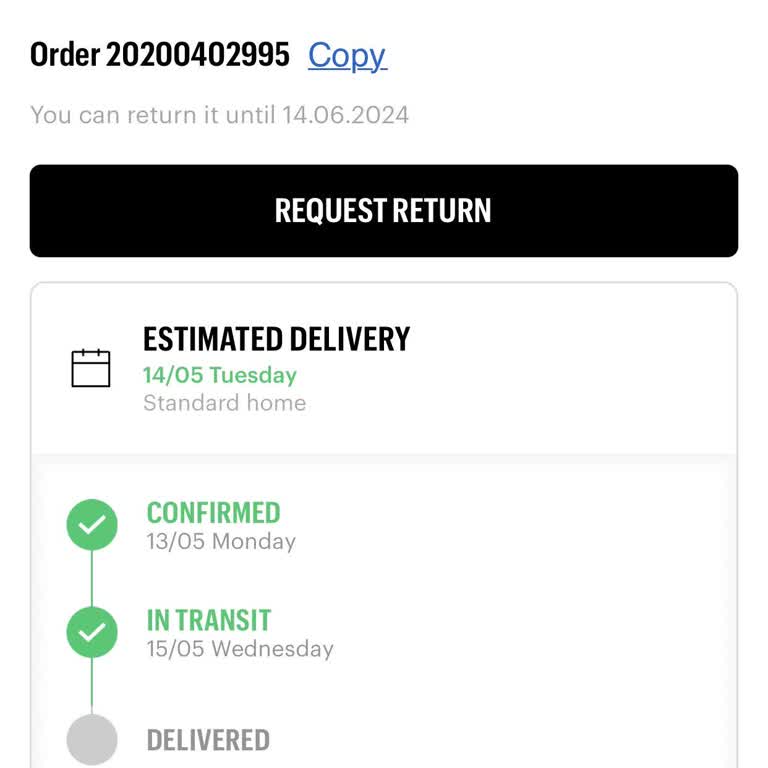Select the IN TRANSIT status label

209,620
